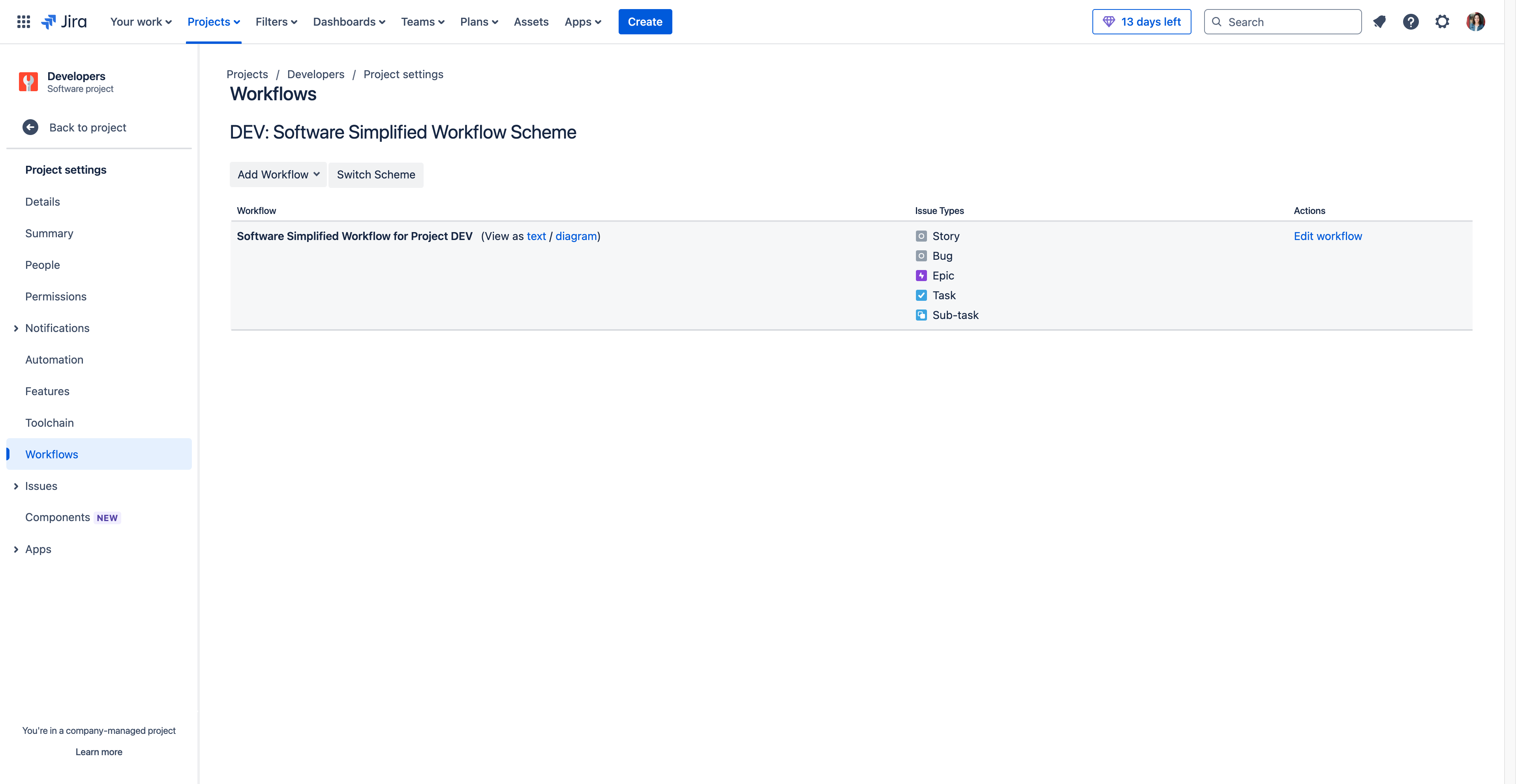Click the Task issue type icon
The width and height of the screenshot is (1516, 784).
(921, 295)
